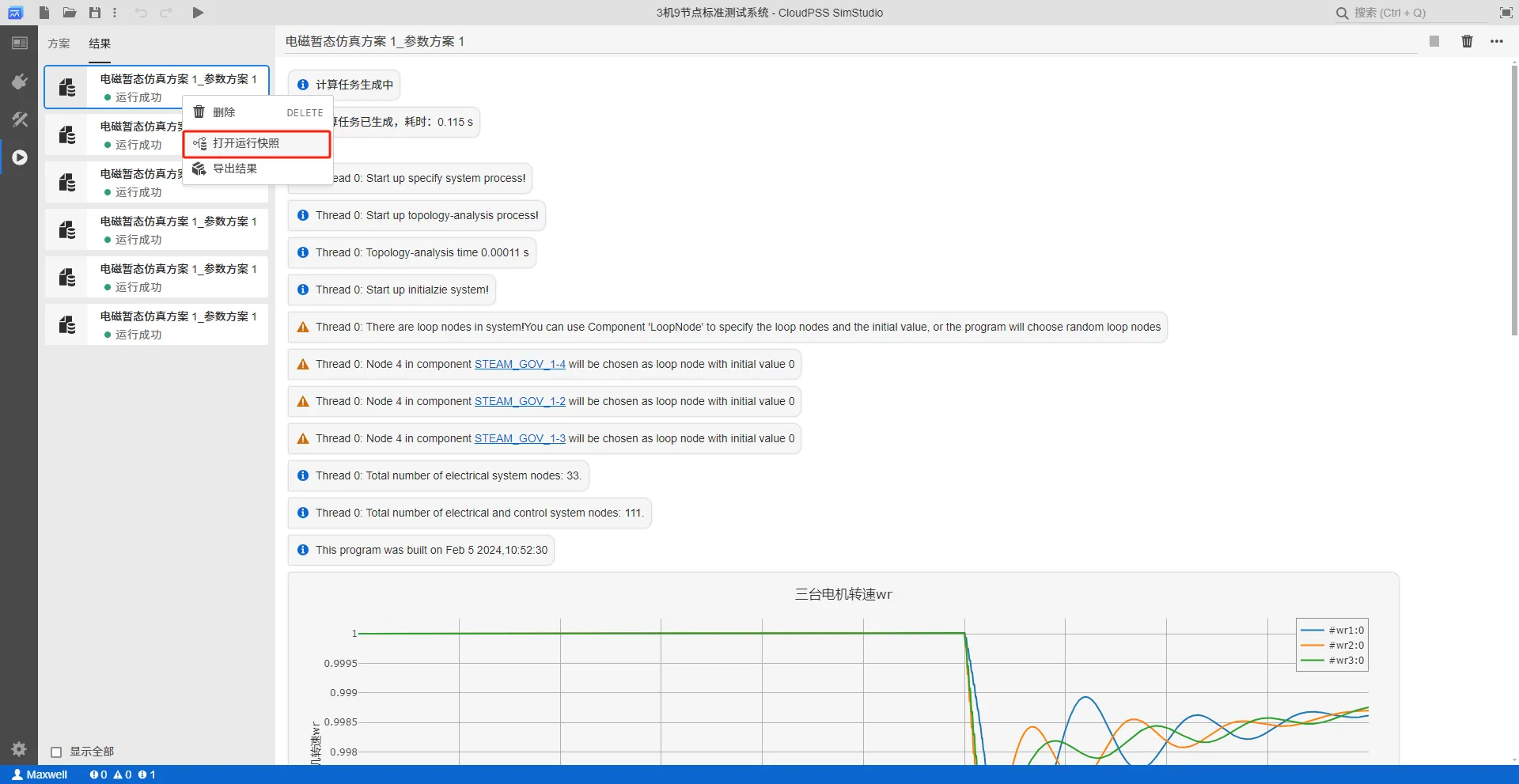Open the STEAM_GOV_1-4 component link

pyautogui.click(x=520, y=364)
